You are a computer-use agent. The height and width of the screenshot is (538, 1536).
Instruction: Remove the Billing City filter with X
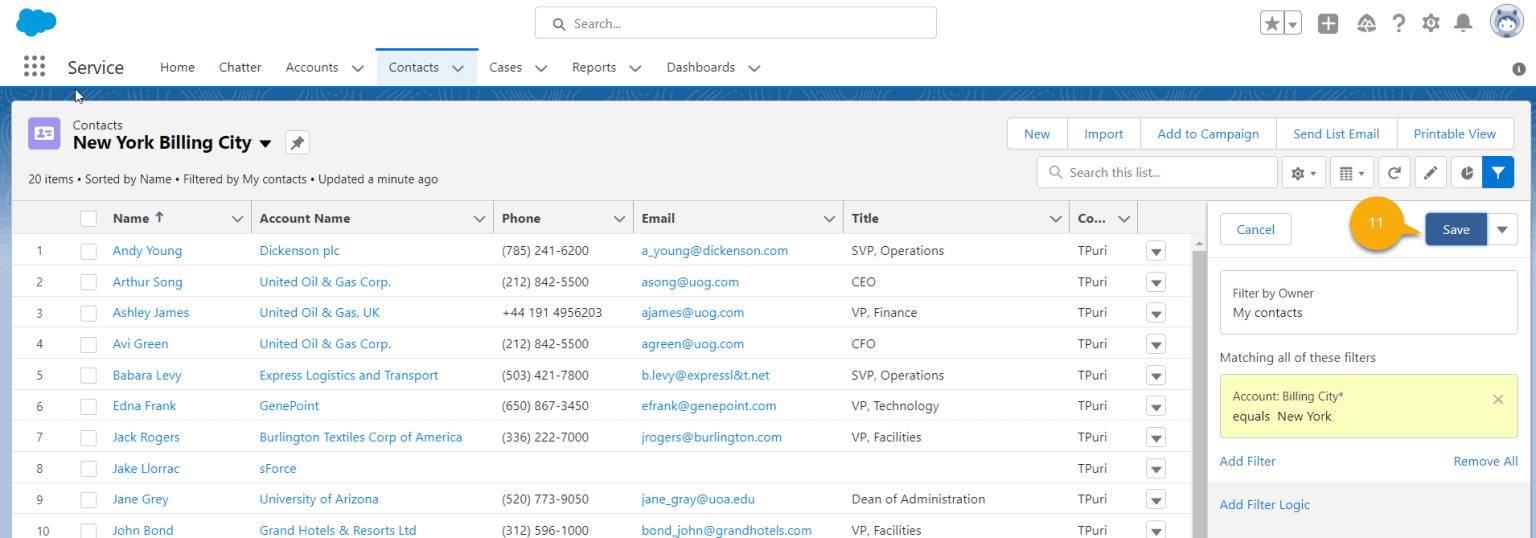(1498, 400)
